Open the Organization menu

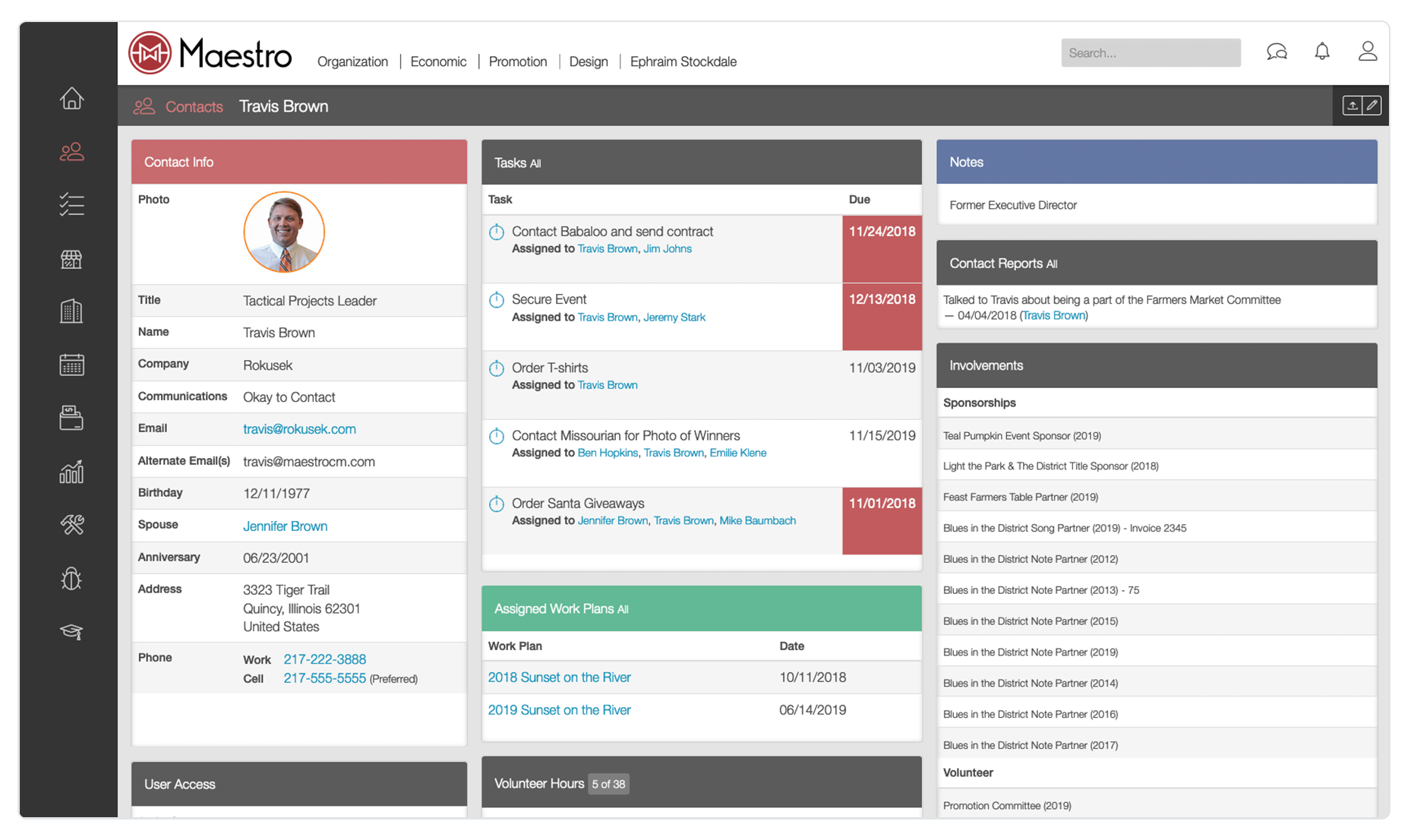352,62
